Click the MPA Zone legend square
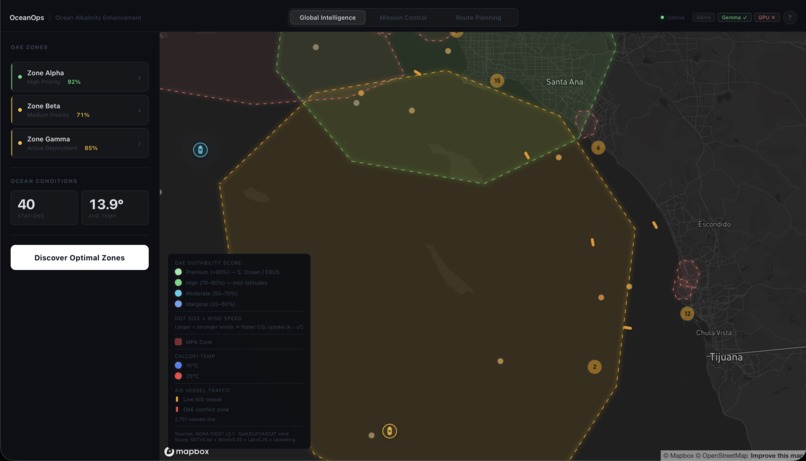Screen dimensions: 806x461 coord(178,342)
